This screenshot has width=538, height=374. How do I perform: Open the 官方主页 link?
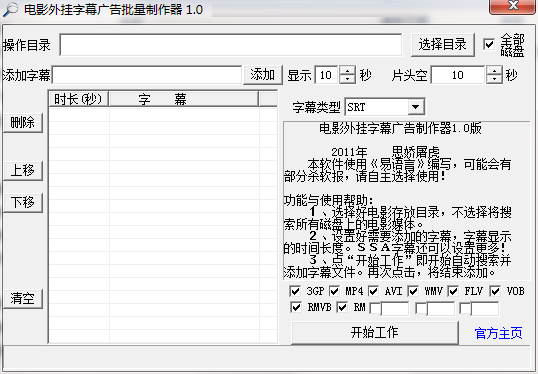point(499,333)
